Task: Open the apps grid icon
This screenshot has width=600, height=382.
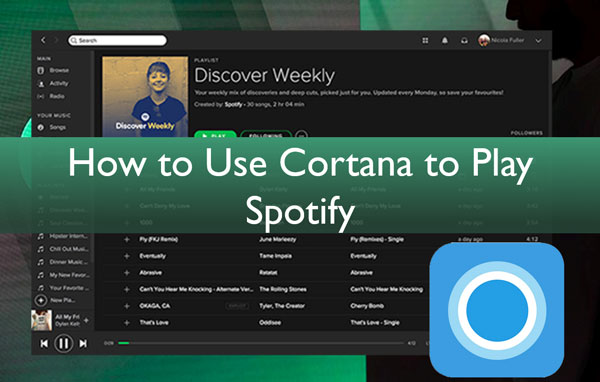Action: pos(425,40)
